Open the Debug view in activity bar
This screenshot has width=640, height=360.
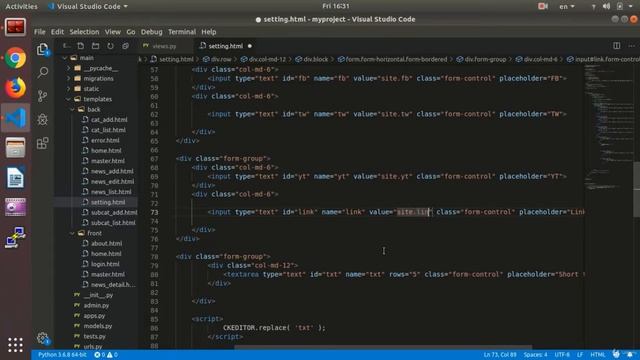tap(42, 119)
